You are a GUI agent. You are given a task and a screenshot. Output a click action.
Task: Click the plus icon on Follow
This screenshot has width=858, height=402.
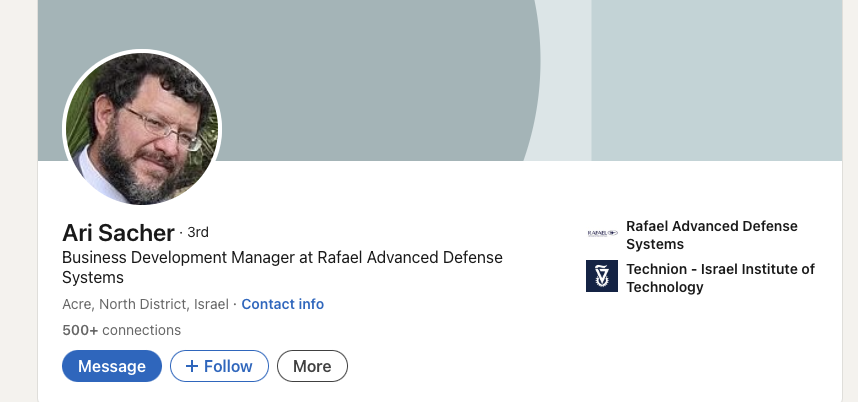(192, 366)
